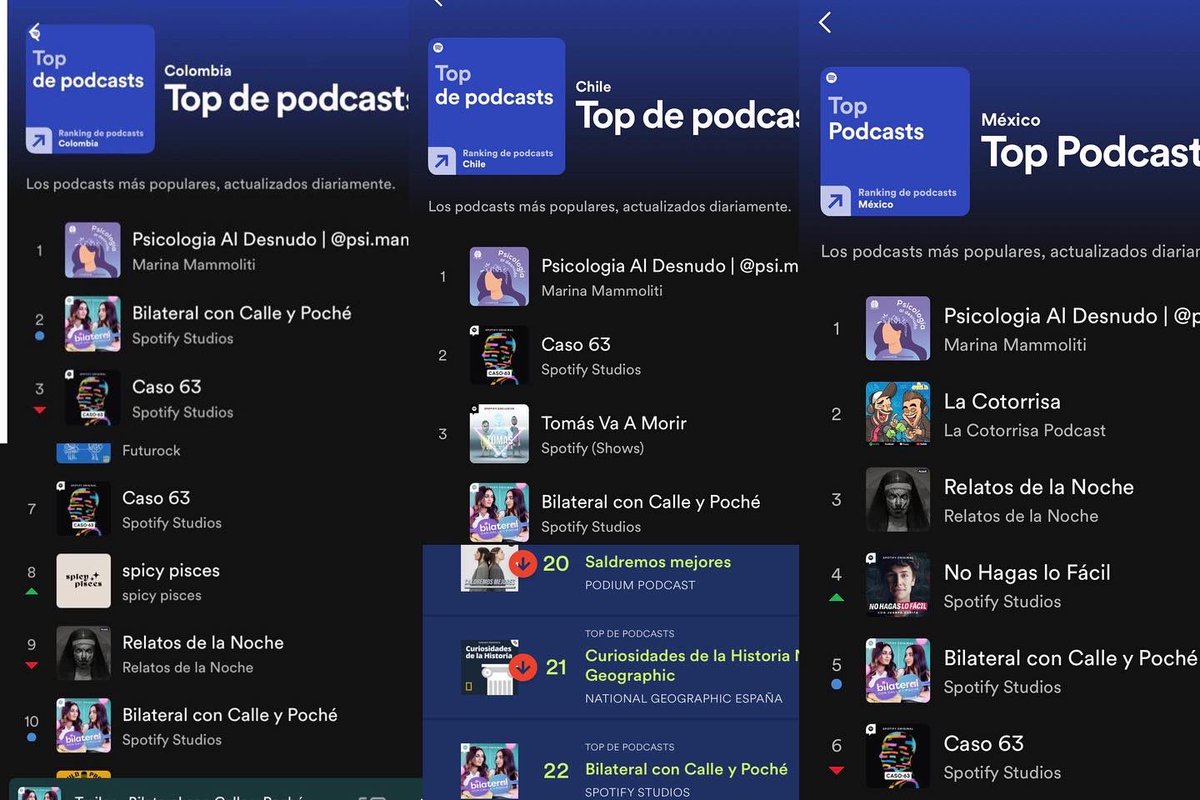The image size is (1200, 800).
Task: Click 'Colombia' label above chart title
Action: 198,71
